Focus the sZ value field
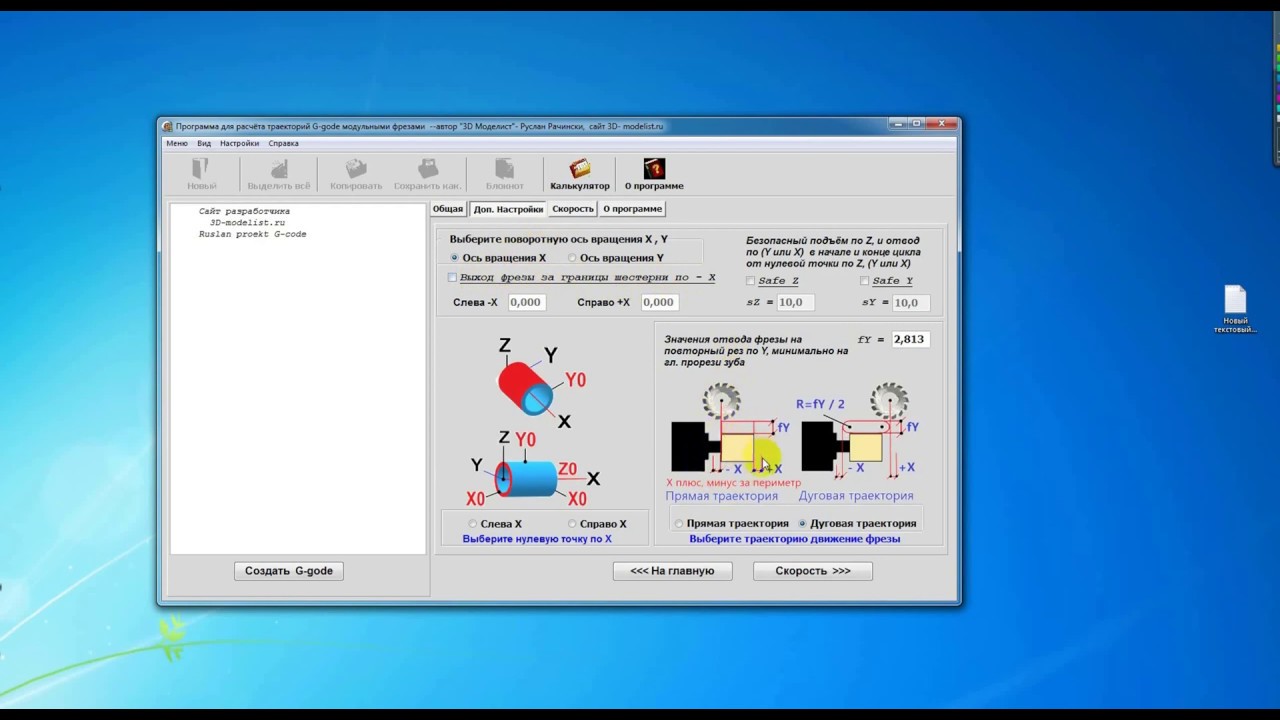 point(795,302)
